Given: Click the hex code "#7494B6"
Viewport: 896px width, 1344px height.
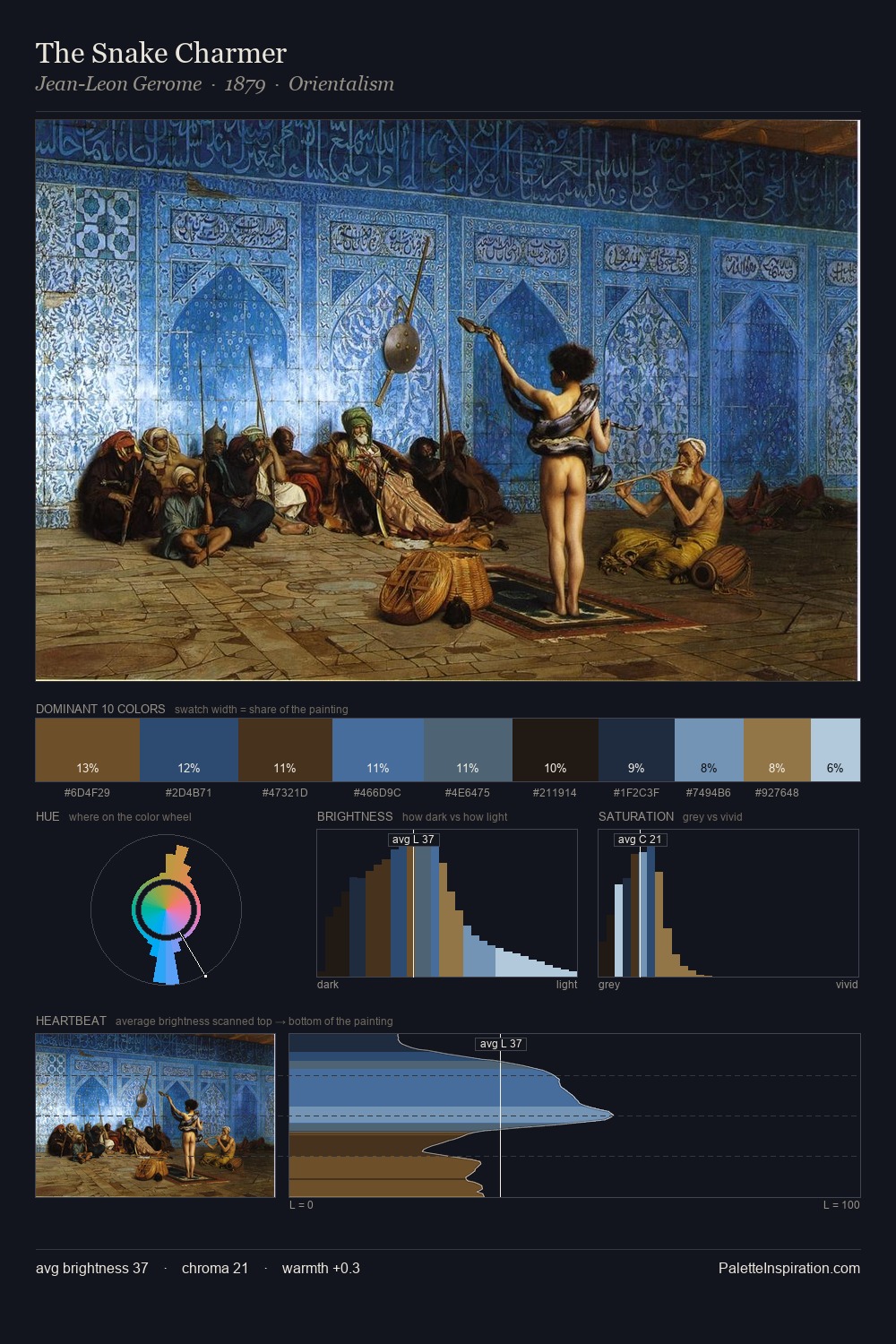Looking at the screenshot, I should [x=708, y=793].
